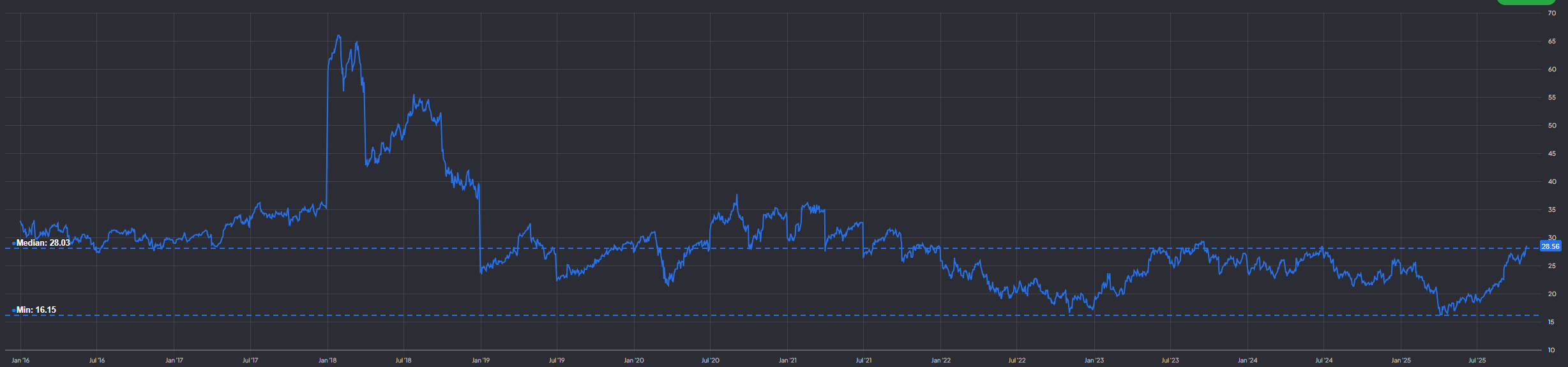1568x367 pixels.
Task: Click the Jul '21 x-axis label
Action: [864, 361]
